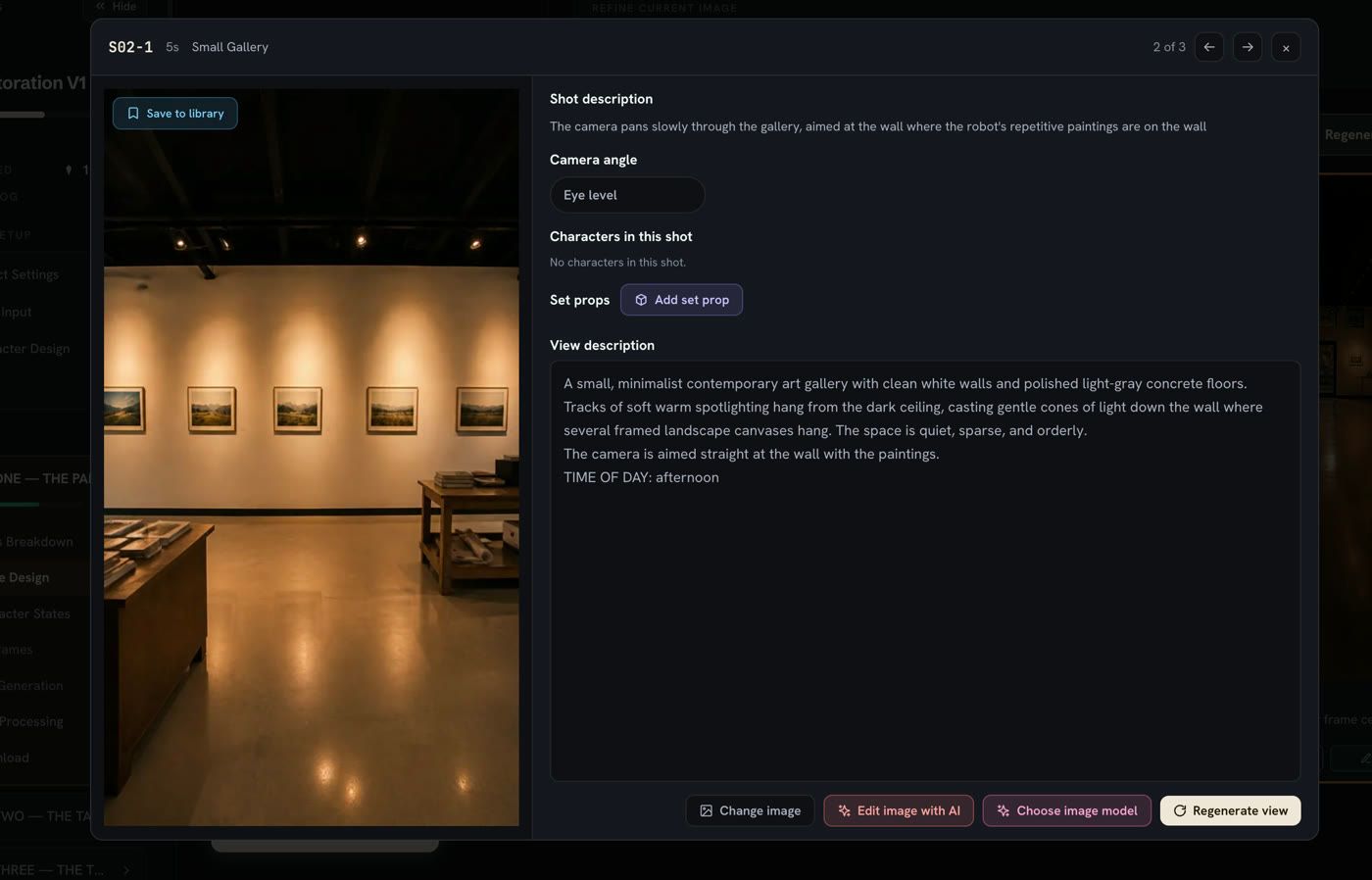This screenshot has height=880, width=1372.
Task: Click the 5s duration label
Action: pos(172,47)
